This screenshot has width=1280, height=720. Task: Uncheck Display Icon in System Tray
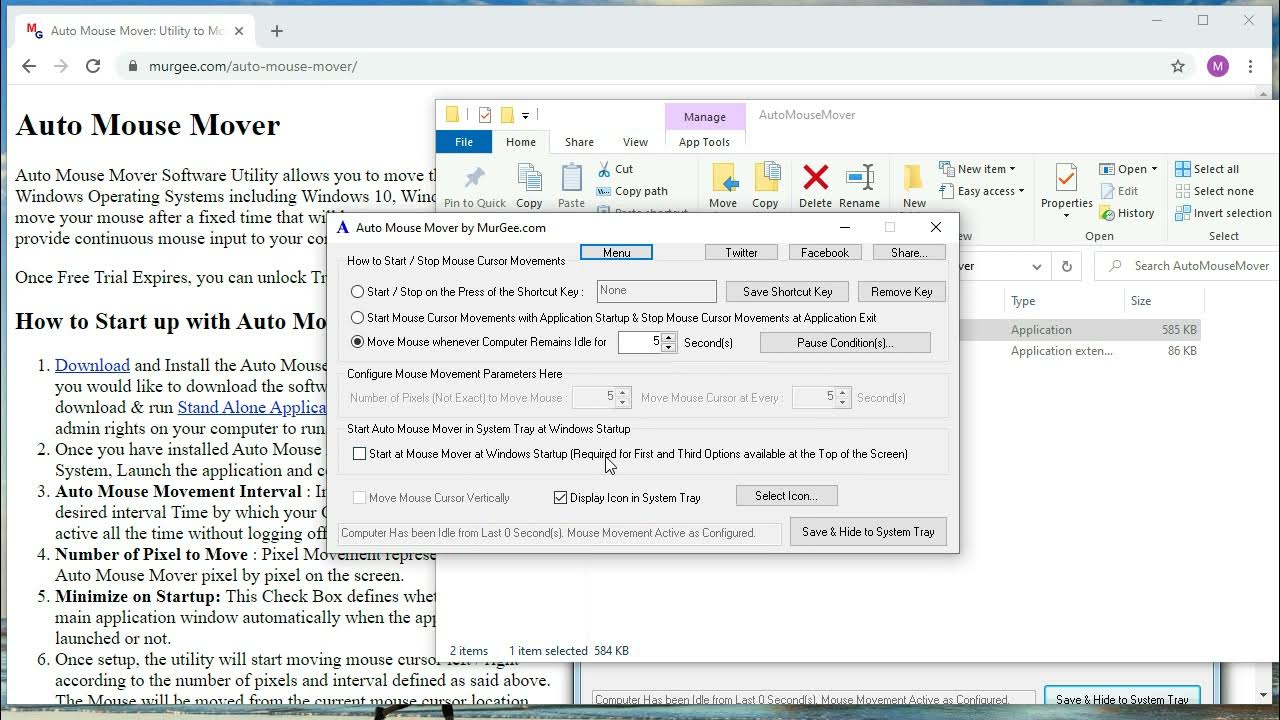pyautogui.click(x=560, y=497)
